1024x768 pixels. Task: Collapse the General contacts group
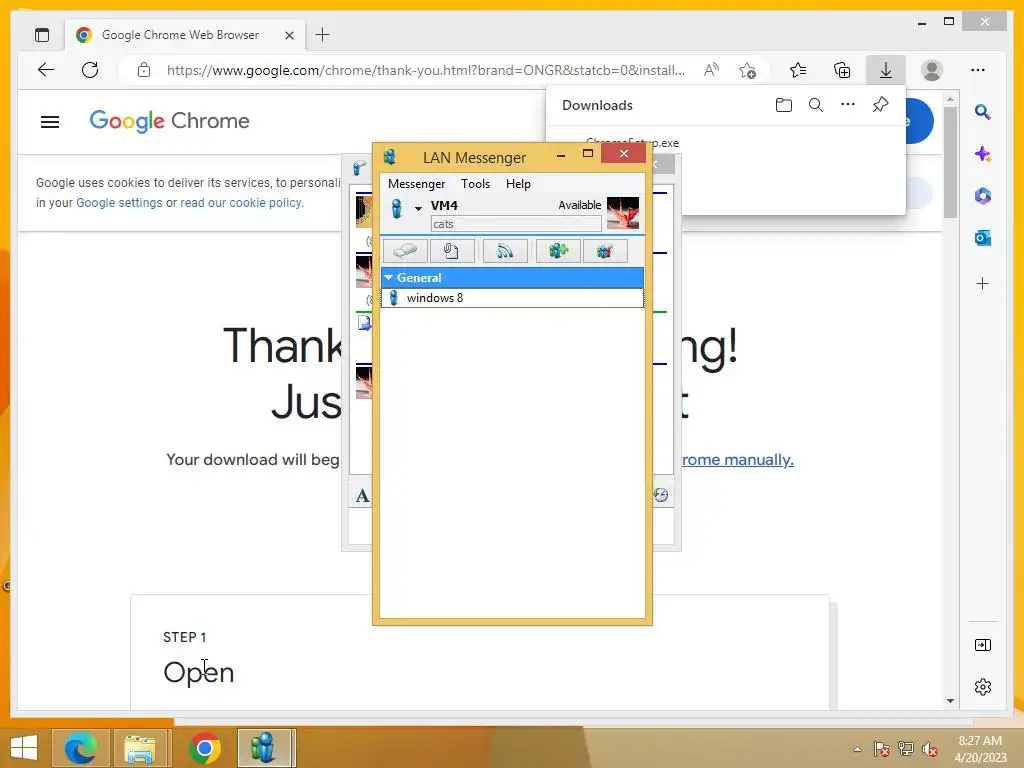tap(389, 278)
